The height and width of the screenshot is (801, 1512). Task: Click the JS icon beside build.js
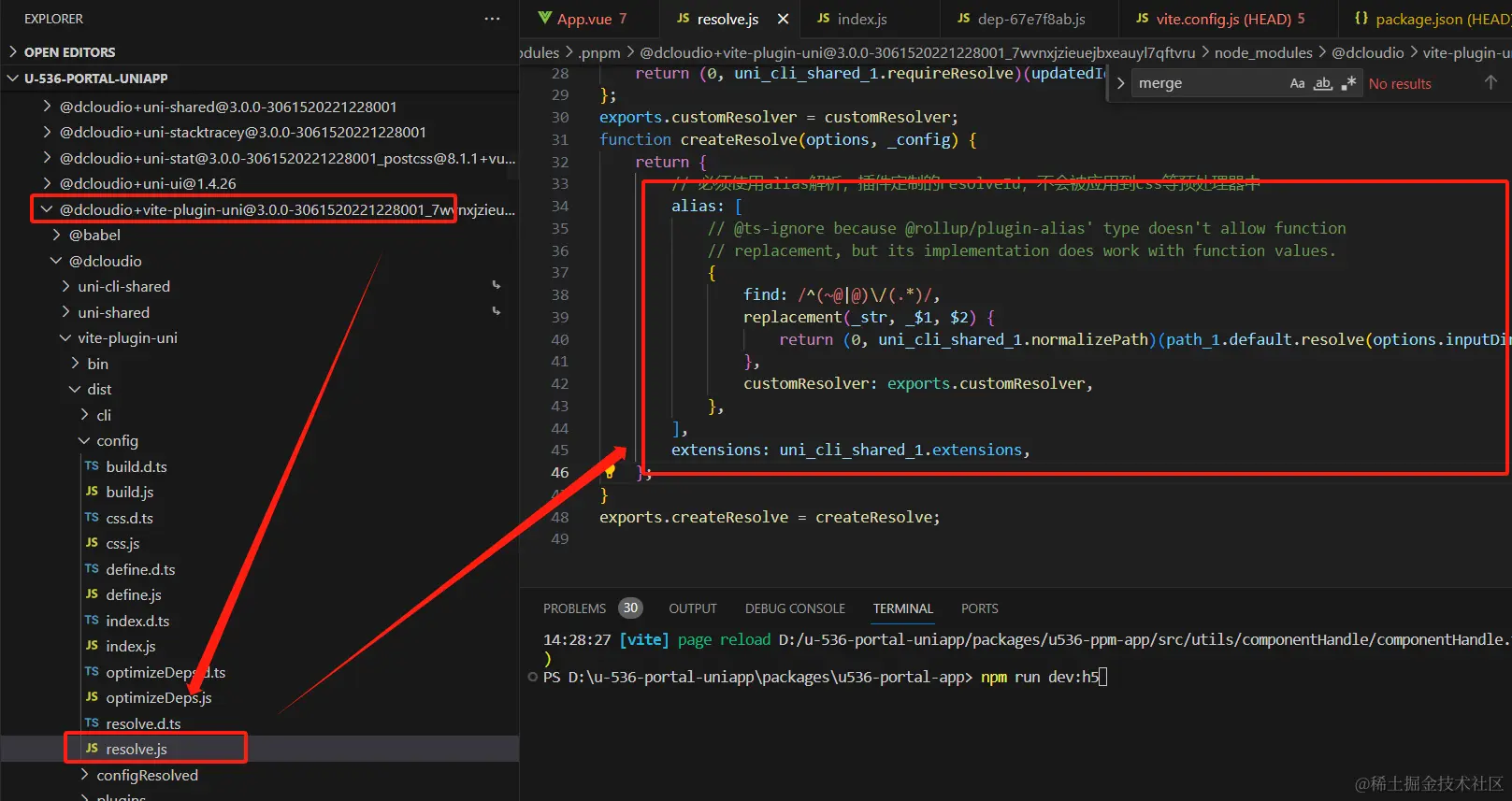[92, 492]
